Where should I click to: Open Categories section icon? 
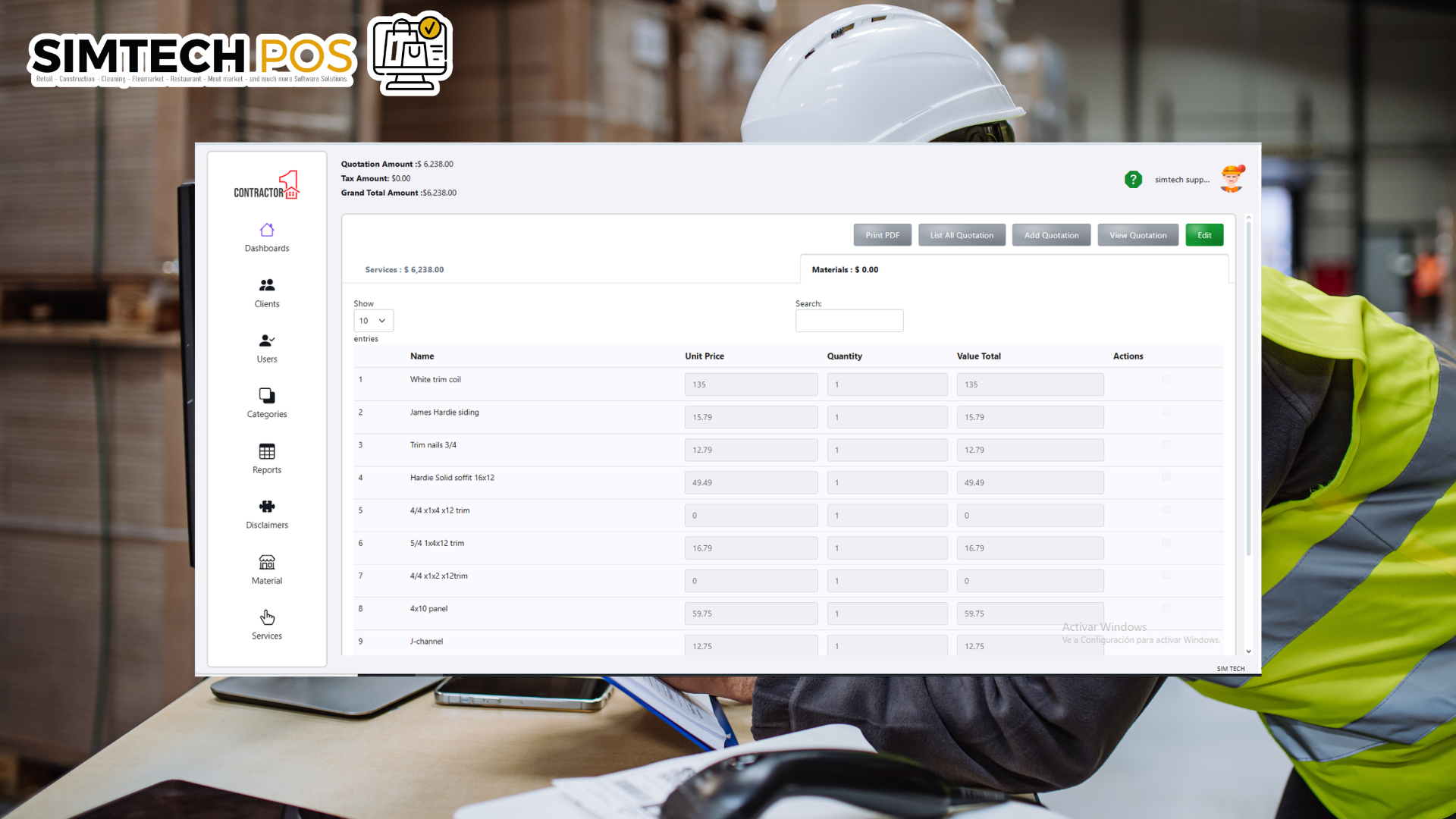pyautogui.click(x=267, y=396)
